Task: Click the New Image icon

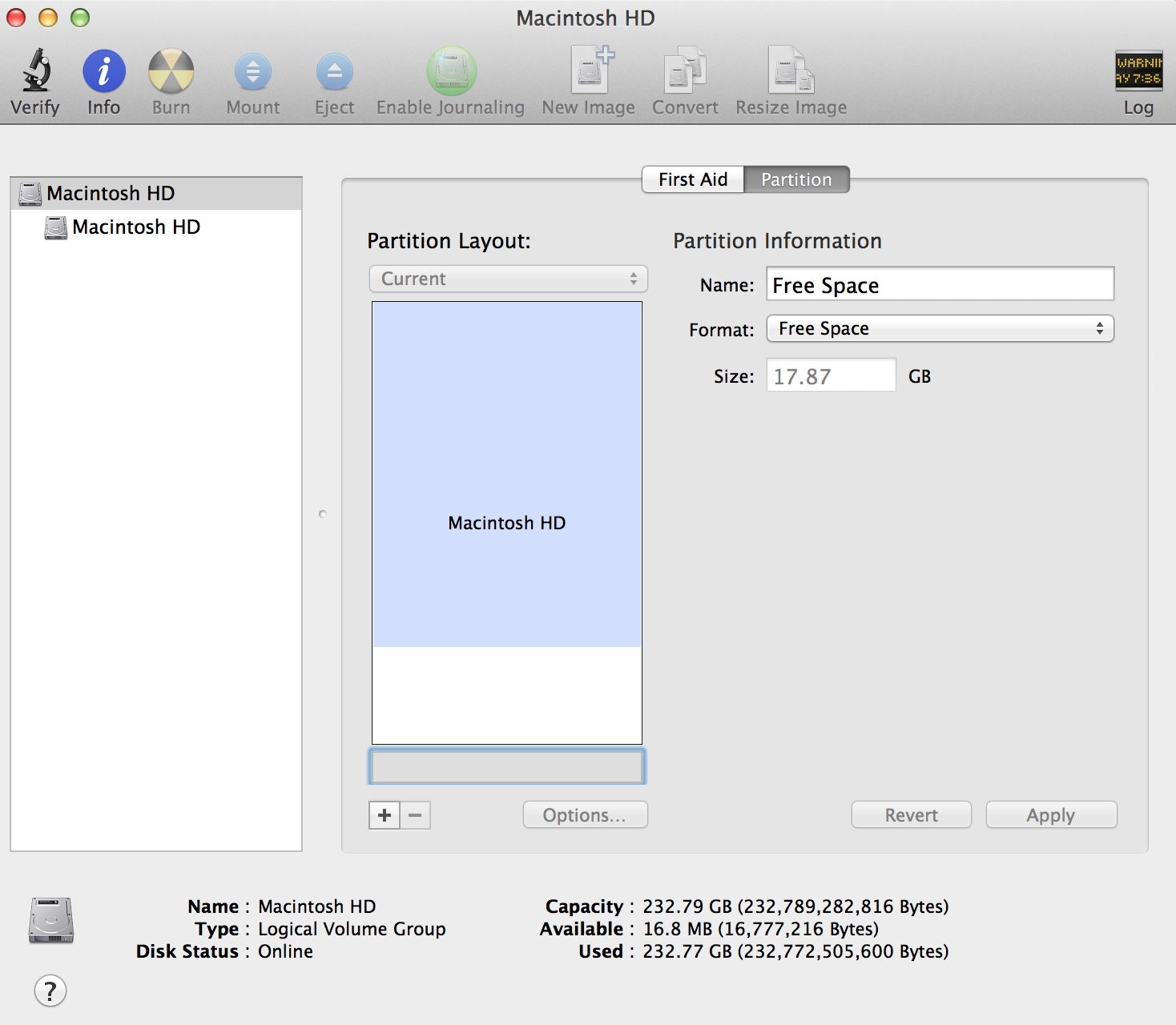Action: [x=591, y=70]
